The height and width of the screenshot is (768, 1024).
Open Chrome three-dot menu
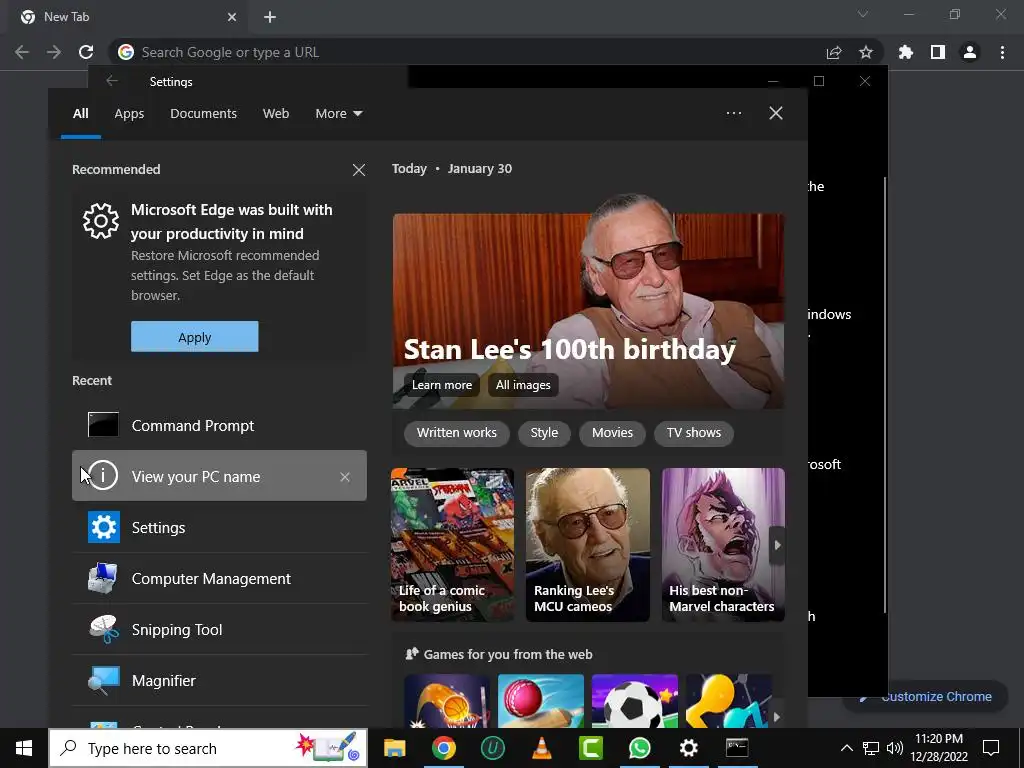pyautogui.click(x=1002, y=52)
